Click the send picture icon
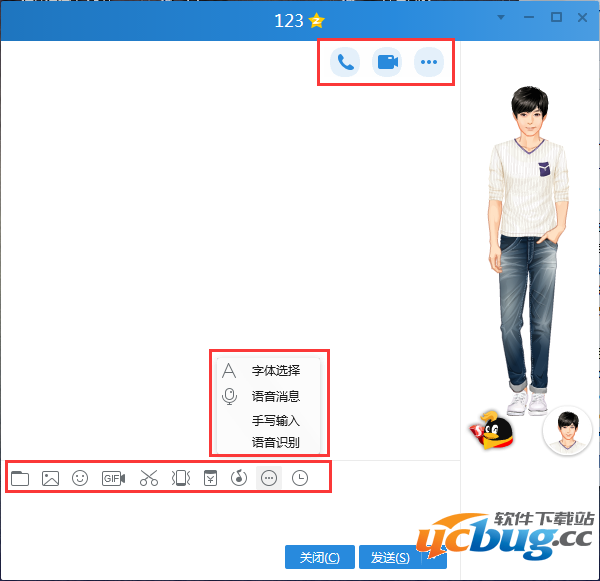The height and width of the screenshot is (581, 600). coord(50,478)
